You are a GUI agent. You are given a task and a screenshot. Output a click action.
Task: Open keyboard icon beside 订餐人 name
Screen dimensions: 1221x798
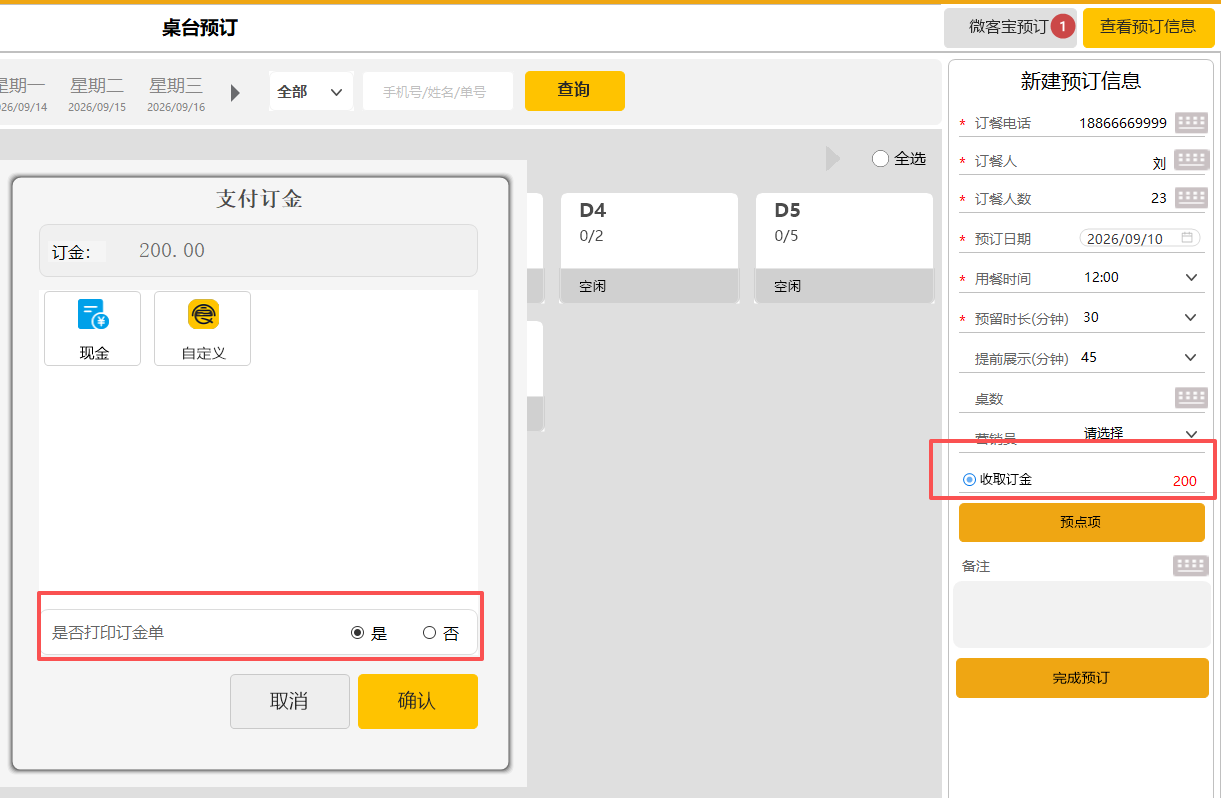point(1191,160)
